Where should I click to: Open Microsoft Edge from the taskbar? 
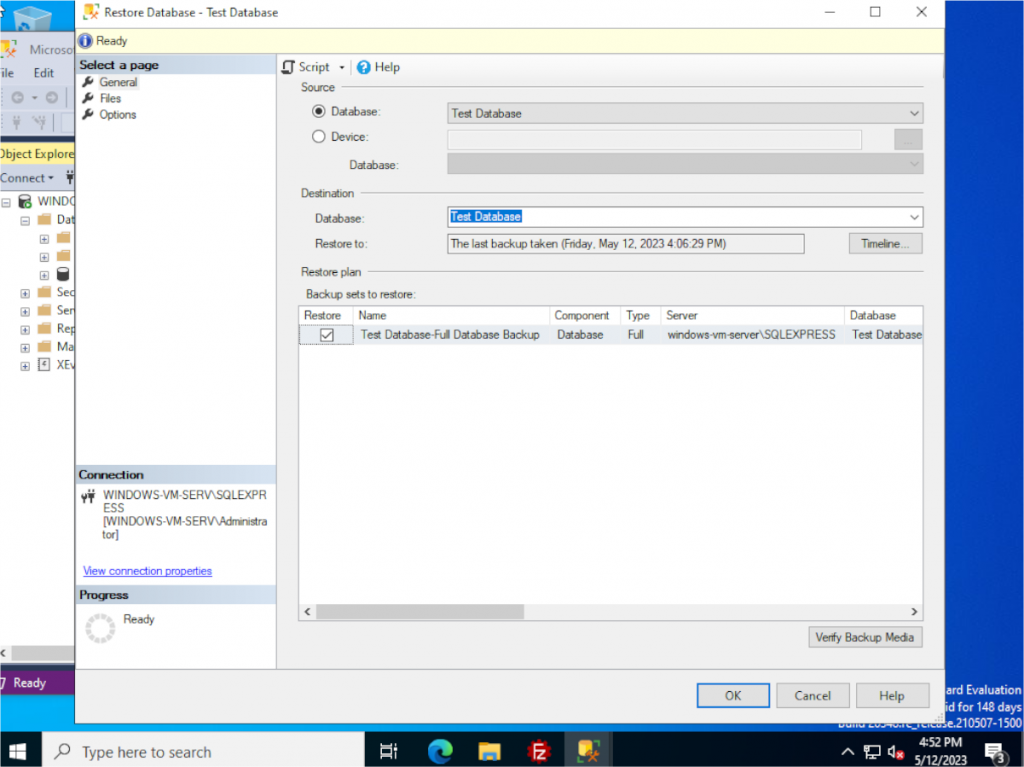[x=438, y=750]
